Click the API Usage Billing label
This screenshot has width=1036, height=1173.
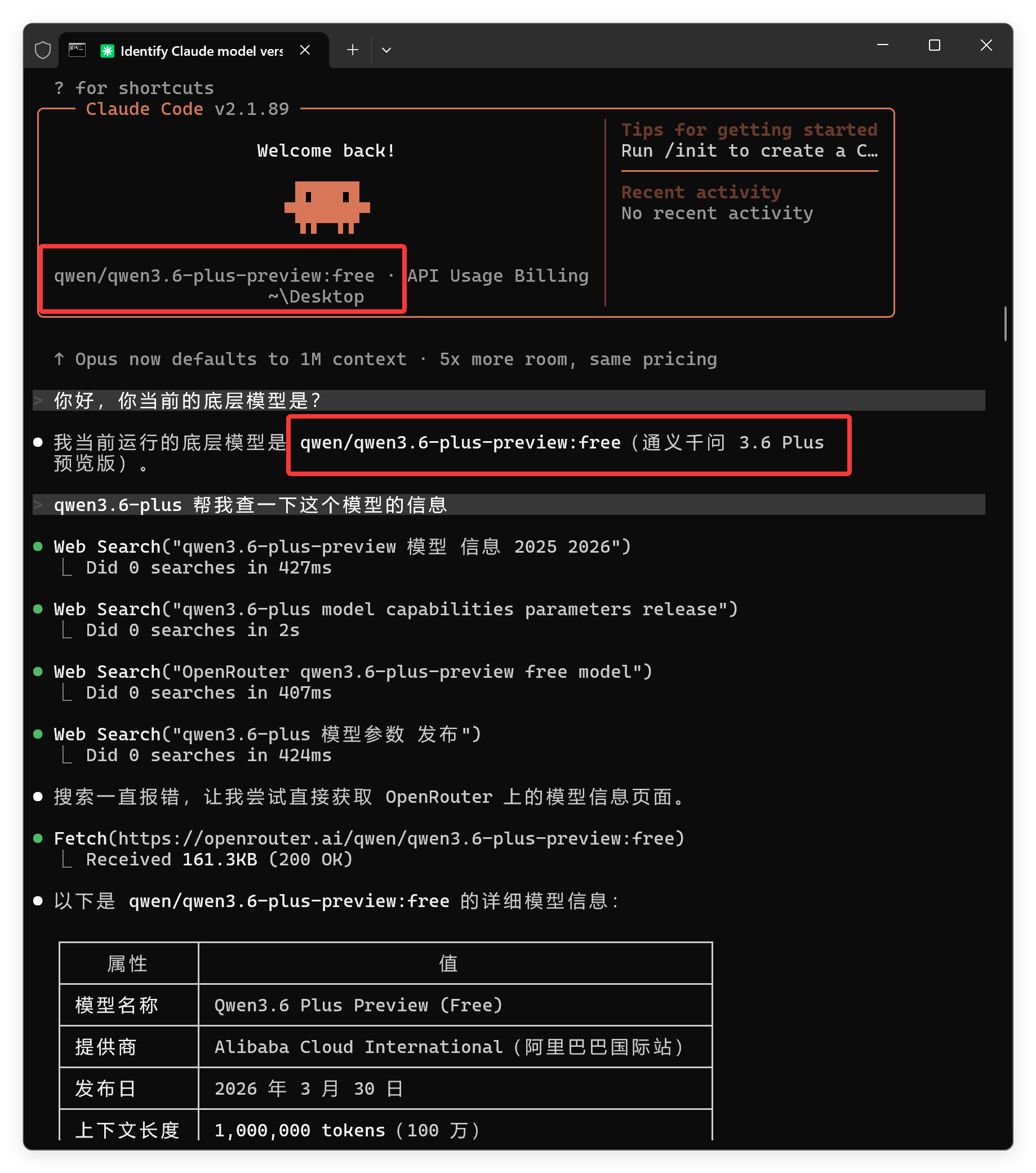click(x=497, y=276)
